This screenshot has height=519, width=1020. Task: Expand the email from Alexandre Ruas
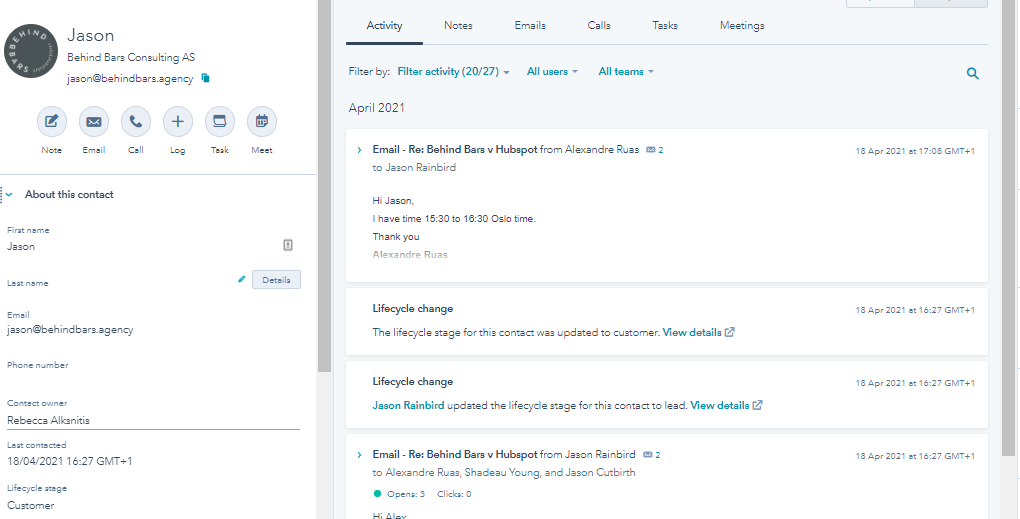click(x=359, y=150)
